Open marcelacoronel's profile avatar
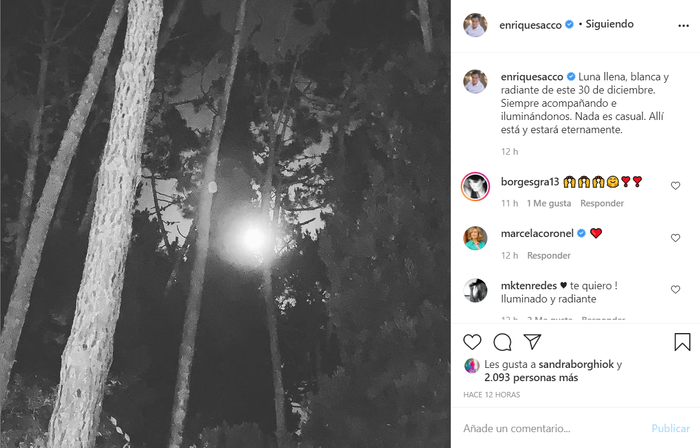This screenshot has width=700, height=448. [475, 238]
